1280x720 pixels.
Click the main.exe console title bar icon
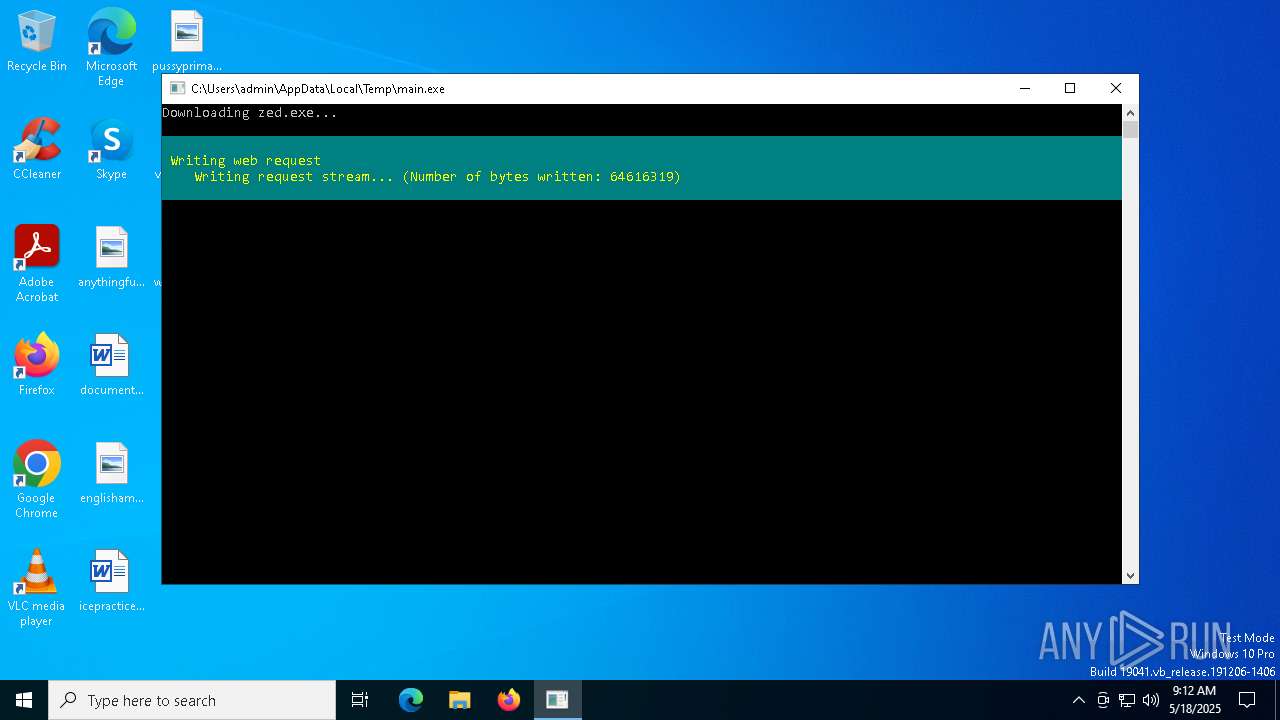pos(177,89)
